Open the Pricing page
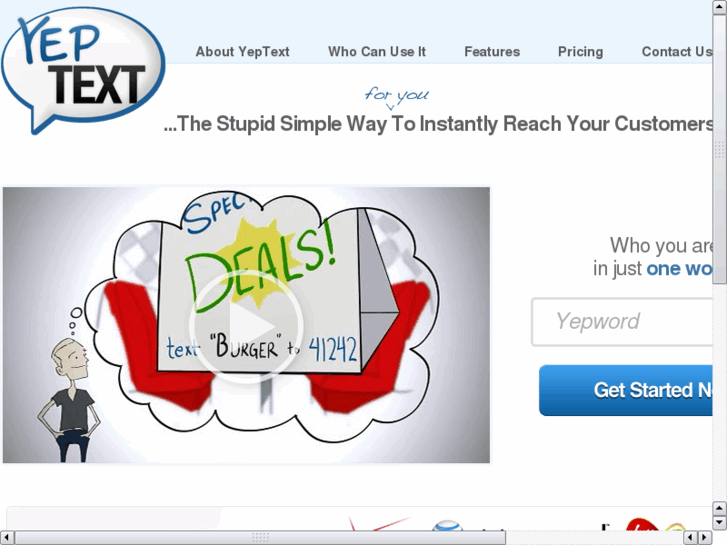Viewport: 727px width, 545px height. pos(580,51)
